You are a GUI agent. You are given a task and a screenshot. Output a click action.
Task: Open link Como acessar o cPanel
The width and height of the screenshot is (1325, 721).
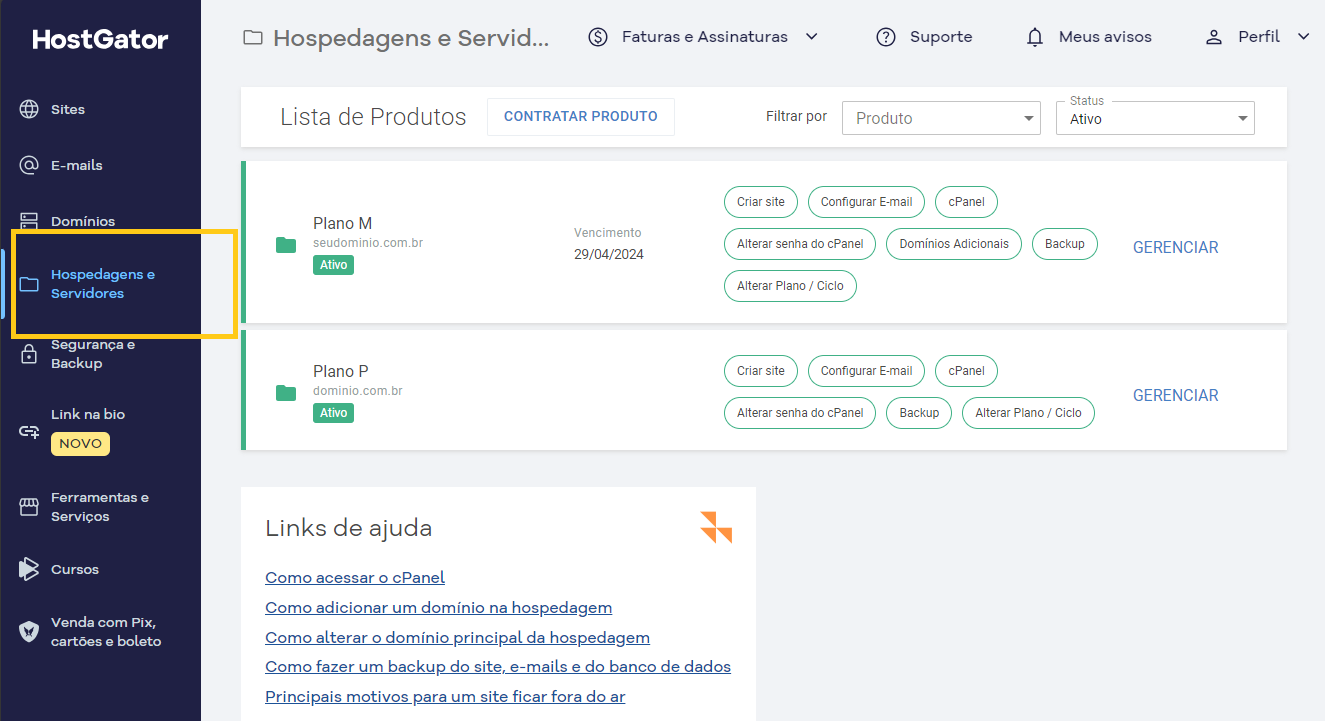click(355, 577)
